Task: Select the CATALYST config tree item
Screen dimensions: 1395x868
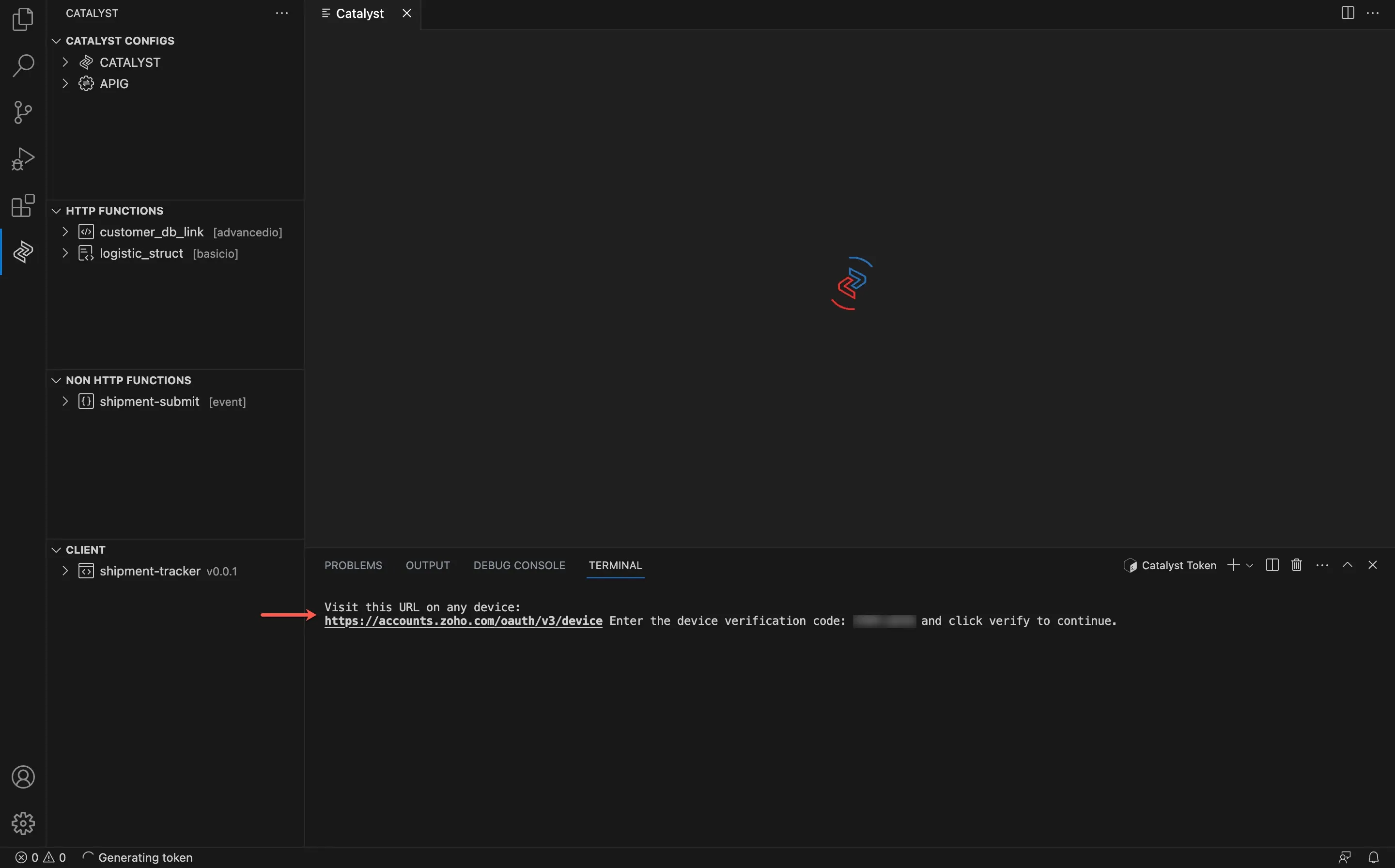Action: (175, 62)
